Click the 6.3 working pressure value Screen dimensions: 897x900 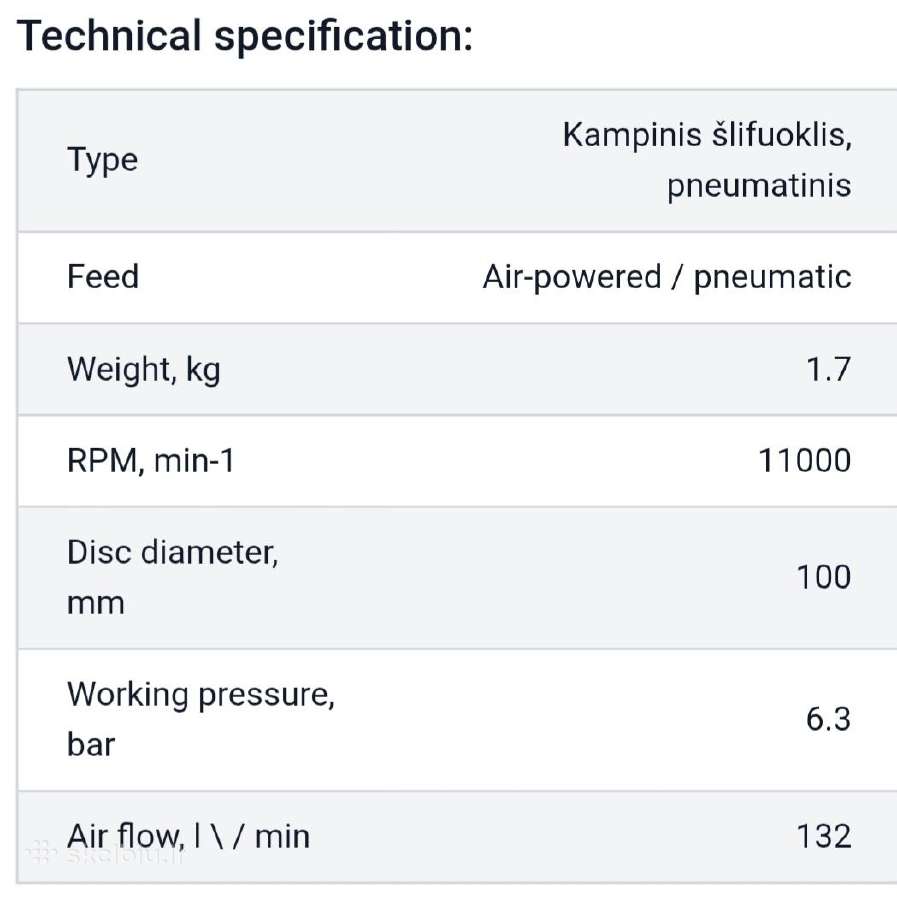point(828,719)
